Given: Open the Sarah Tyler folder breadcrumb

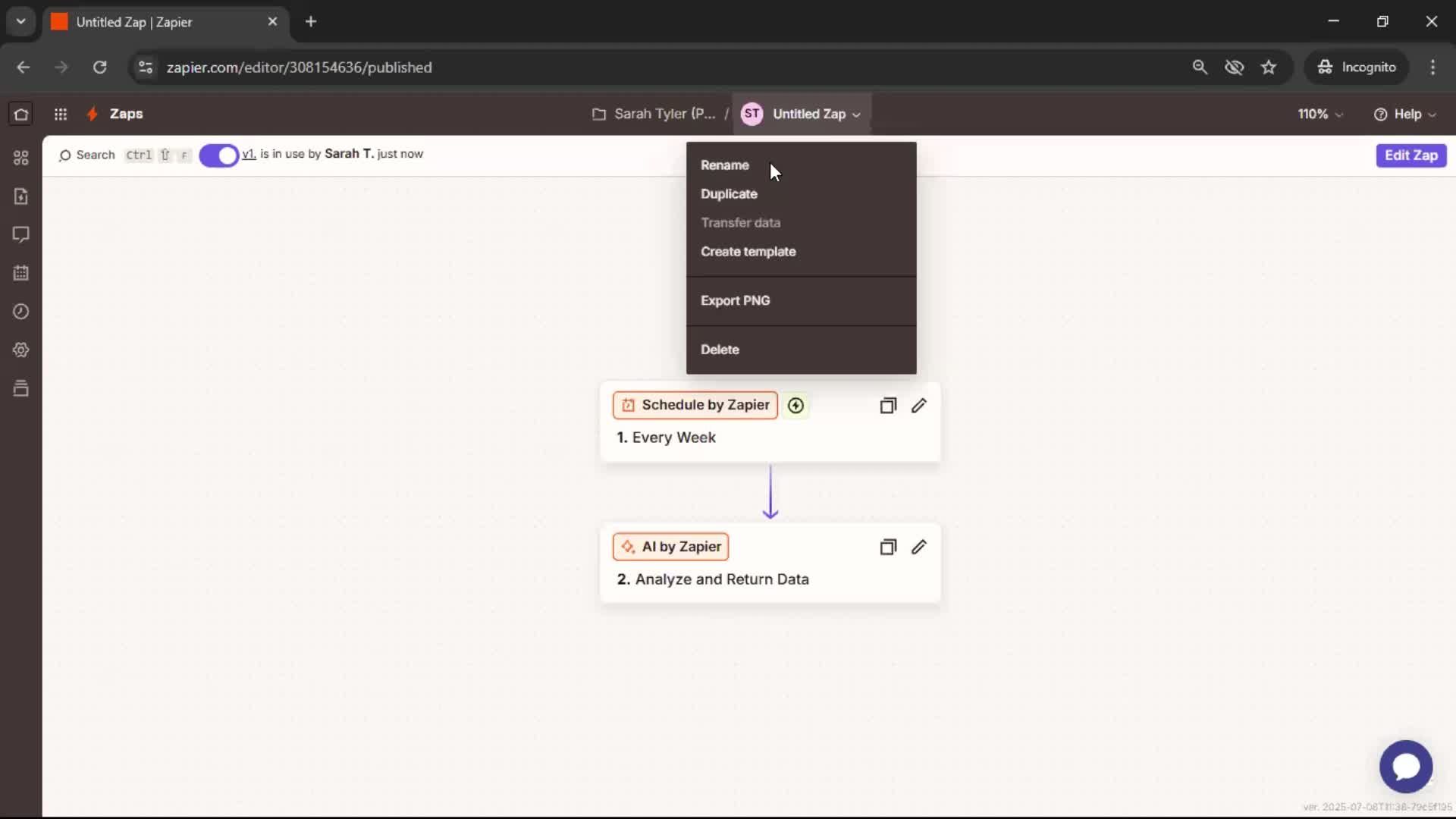Looking at the screenshot, I should (664, 114).
